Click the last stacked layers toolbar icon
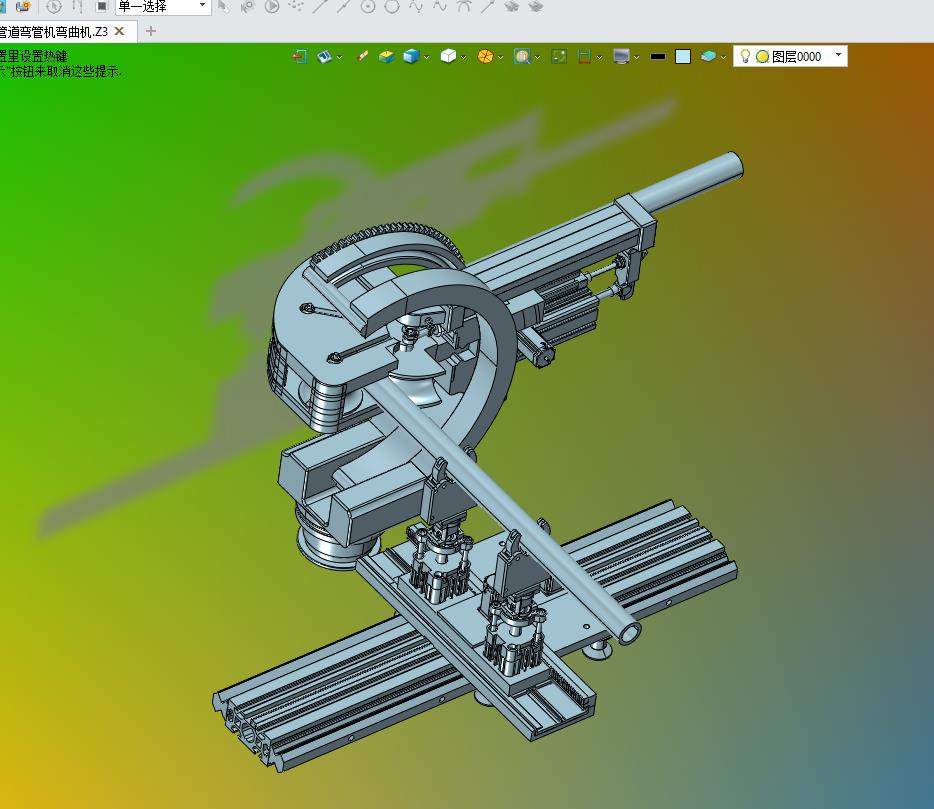934x809 pixels. point(536,7)
